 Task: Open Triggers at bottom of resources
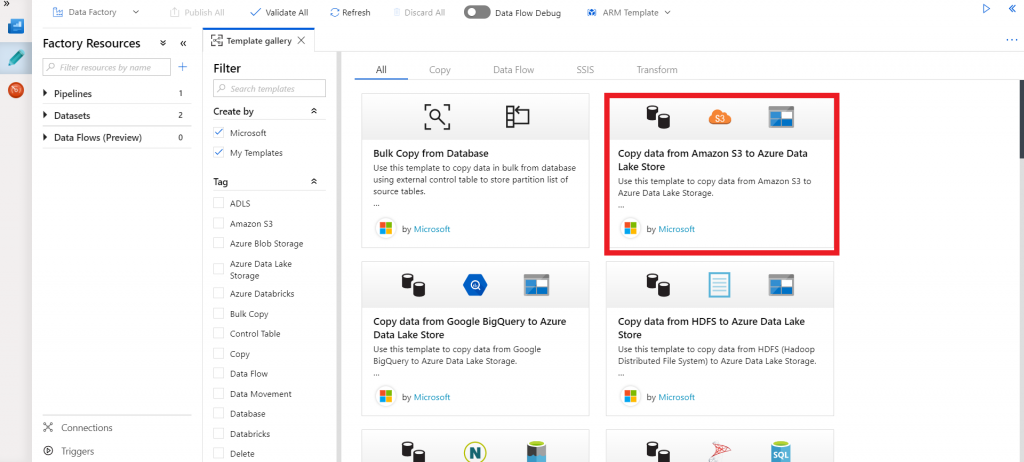(x=78, y=452)
